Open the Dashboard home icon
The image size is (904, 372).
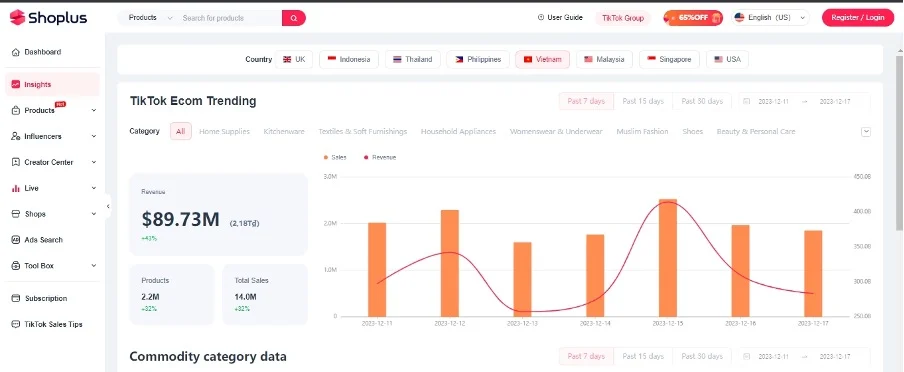click(16, 52)
